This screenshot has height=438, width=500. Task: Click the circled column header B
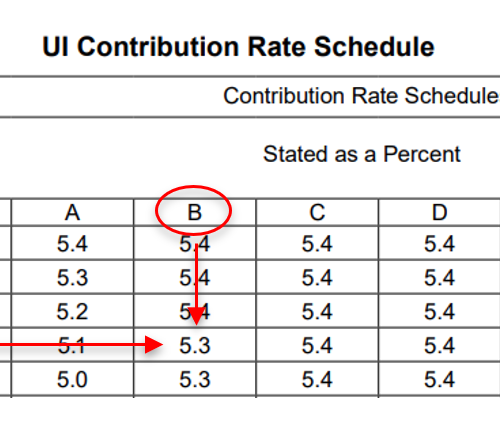(195, 212)
